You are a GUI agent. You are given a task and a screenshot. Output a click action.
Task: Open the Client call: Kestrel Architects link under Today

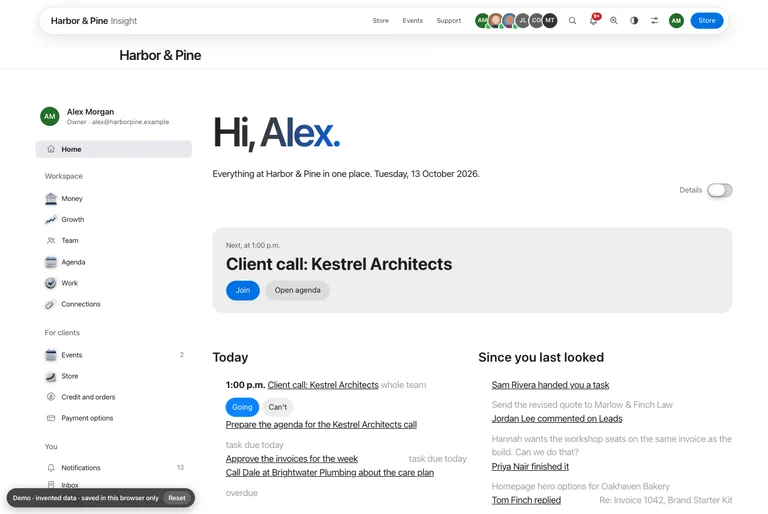[323, 385]
